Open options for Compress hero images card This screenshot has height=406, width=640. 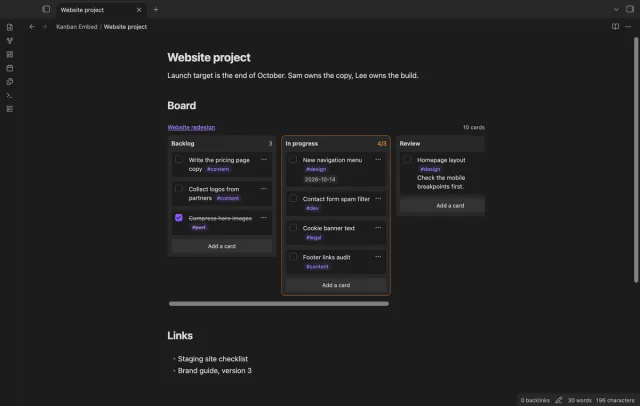click(x=264, y=217)
